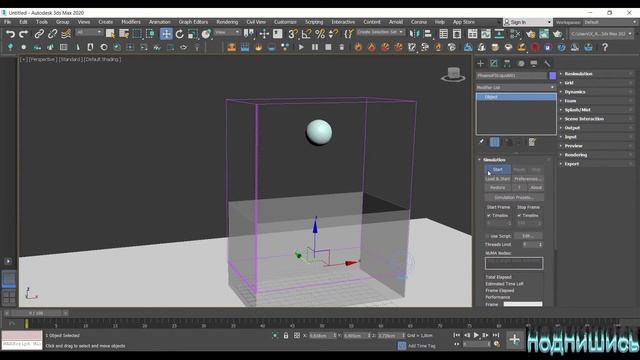Open the Rendering menu
The image size is (640, 360).
(x=227, y=22)
